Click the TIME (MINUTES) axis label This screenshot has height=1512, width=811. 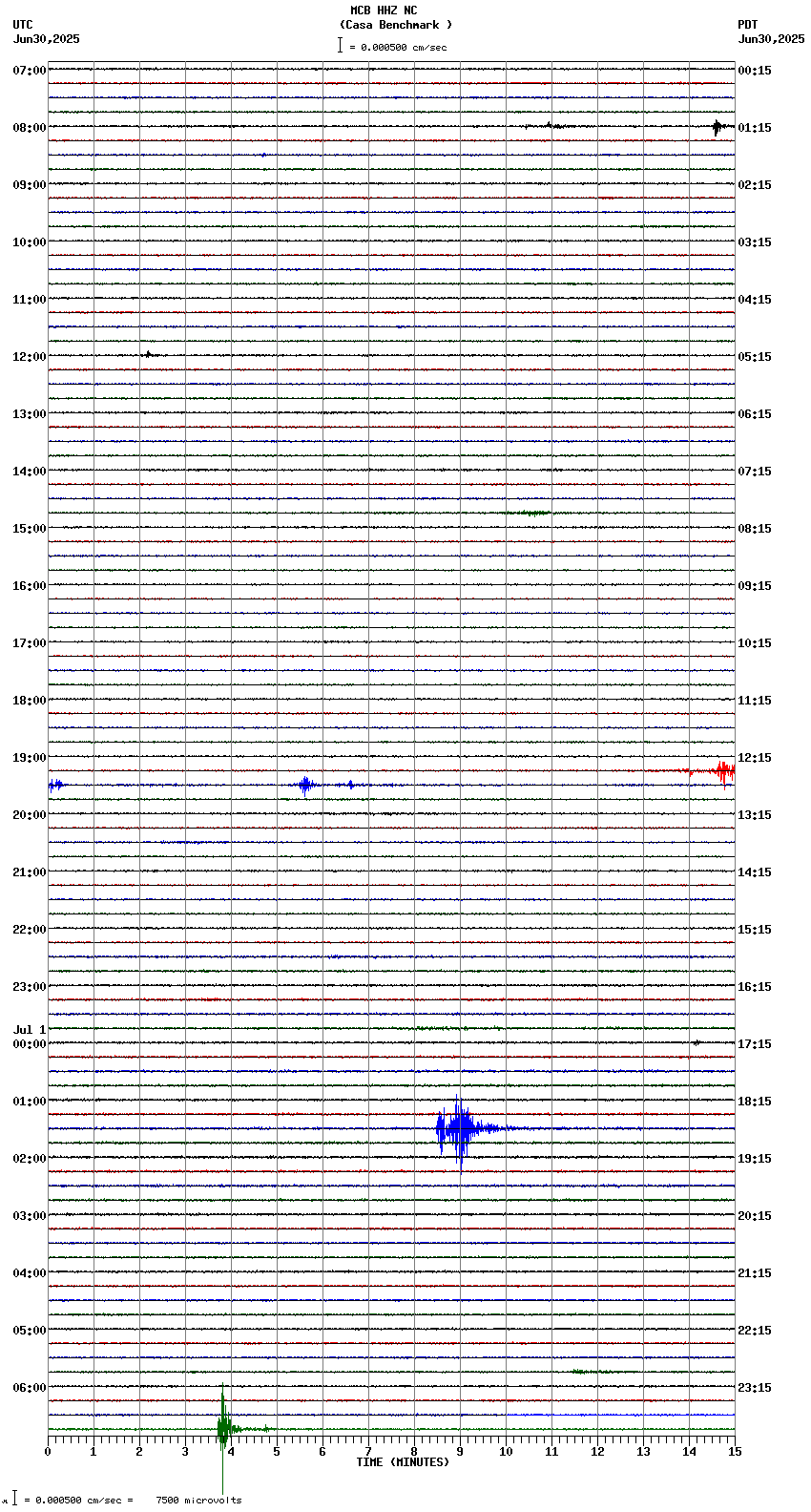click(403, 1462)
